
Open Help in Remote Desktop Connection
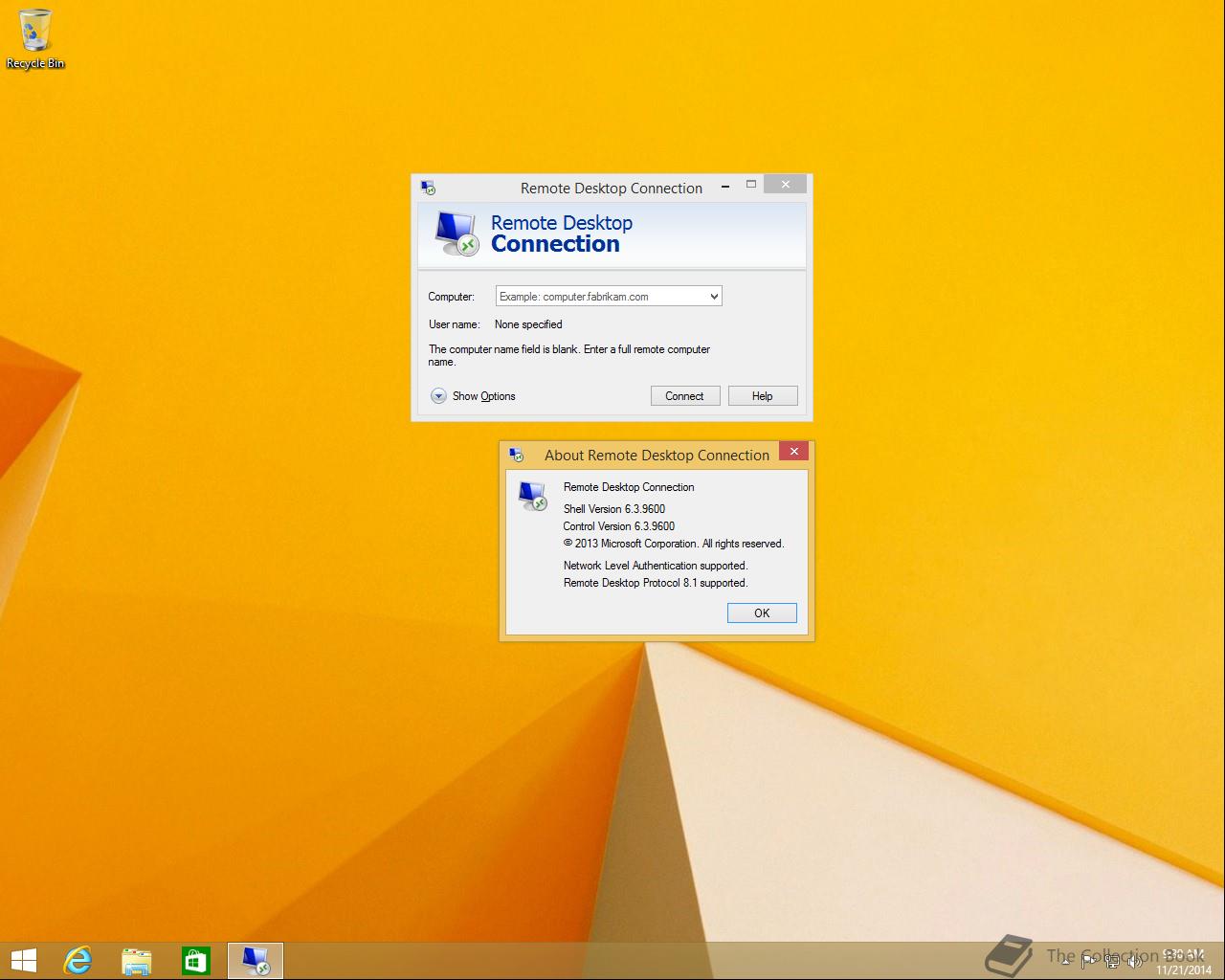(x=763, y=396)
